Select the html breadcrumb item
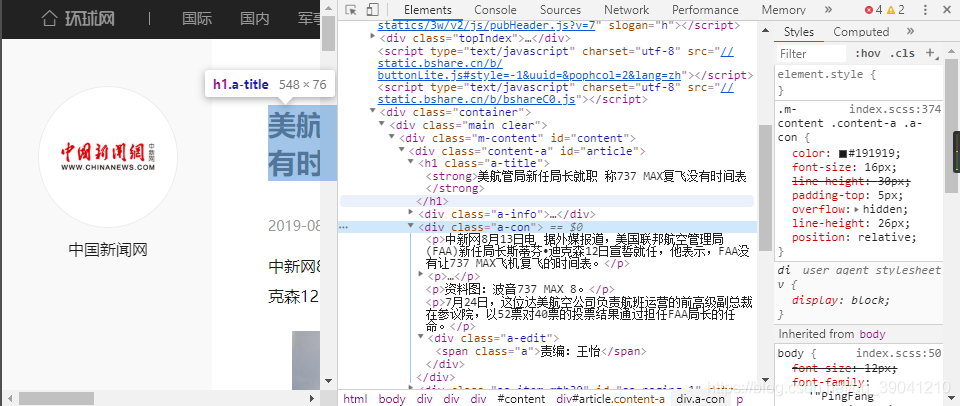960x406 pixels. [x=355, y=399]
